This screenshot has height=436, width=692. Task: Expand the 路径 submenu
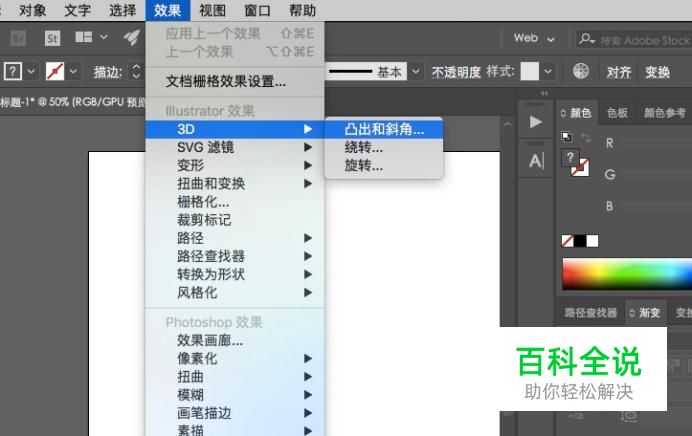point(235,238)
